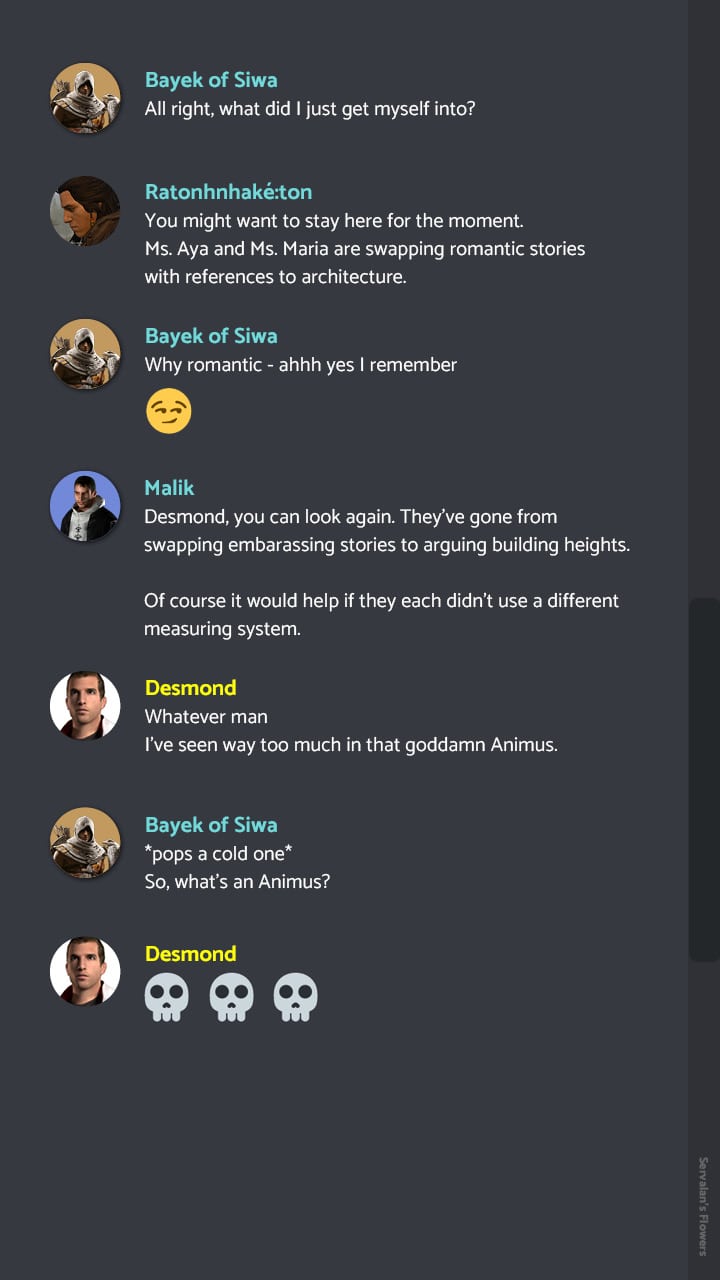Click the chat scrollbar thumb
This screenshot has height=1280, width=720.
[x=704, y=780]
